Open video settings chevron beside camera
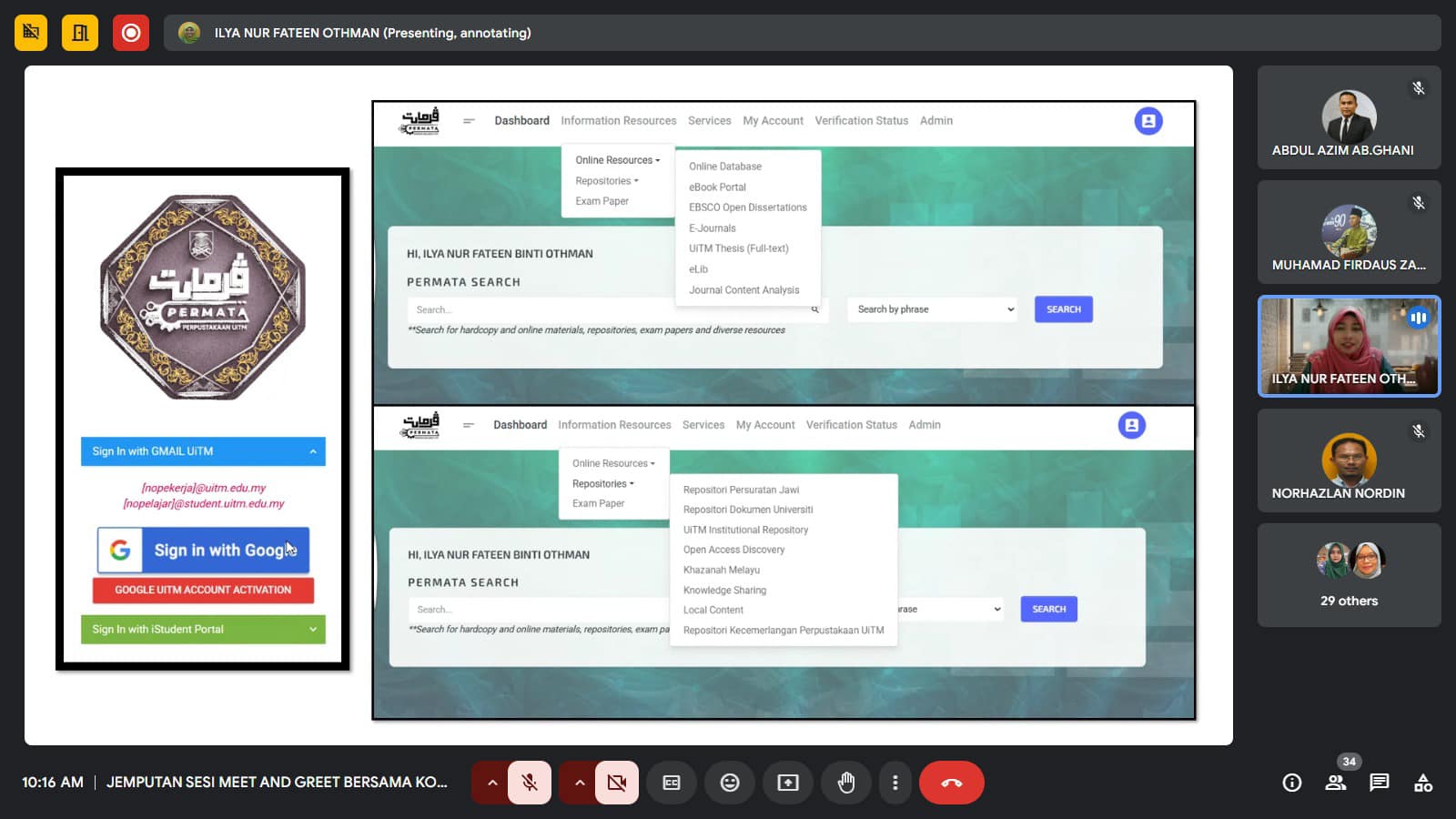This screenshot has height=819, width=1456. [x=579, y=783]
